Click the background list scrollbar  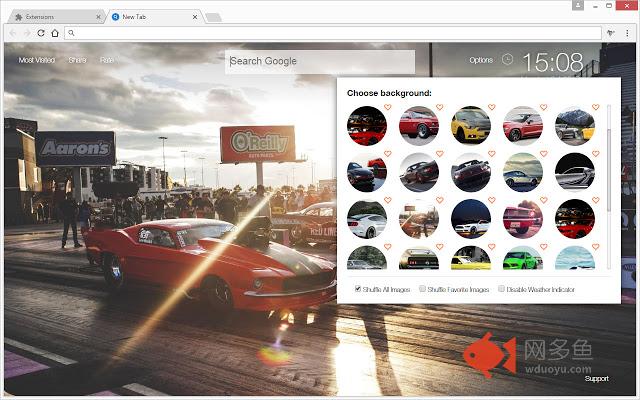(x=609, y=150)
